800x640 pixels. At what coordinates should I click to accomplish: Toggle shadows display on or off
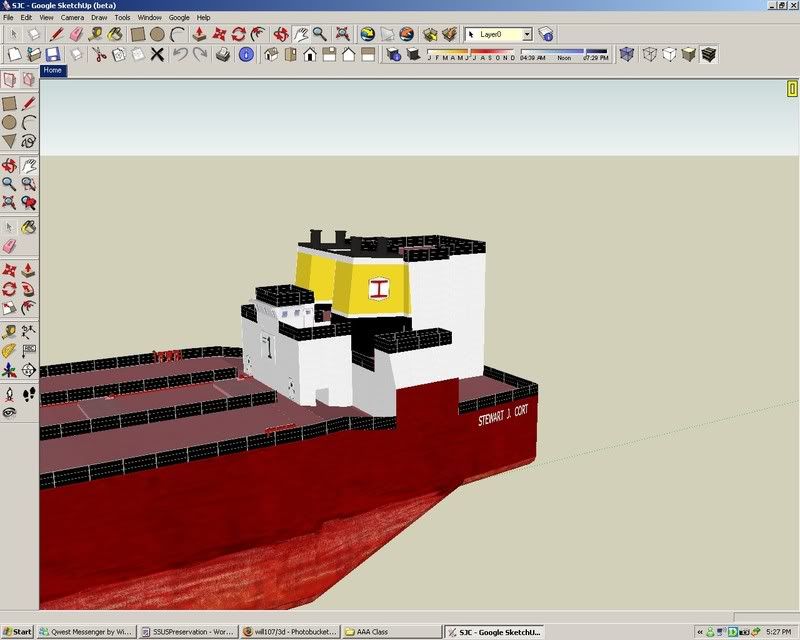(413, 54)
